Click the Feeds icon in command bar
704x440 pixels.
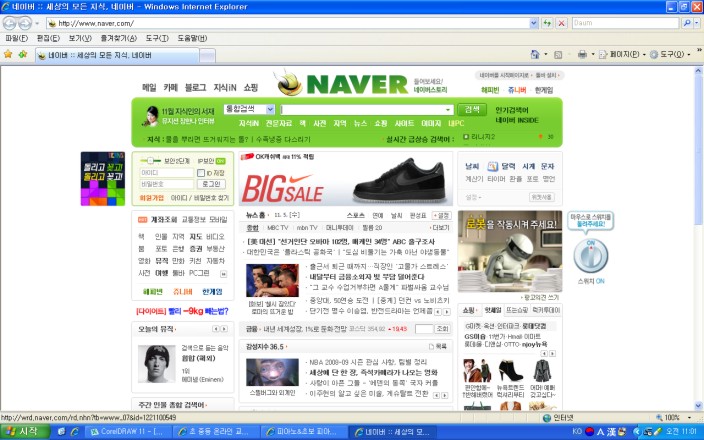pos(558,55)
